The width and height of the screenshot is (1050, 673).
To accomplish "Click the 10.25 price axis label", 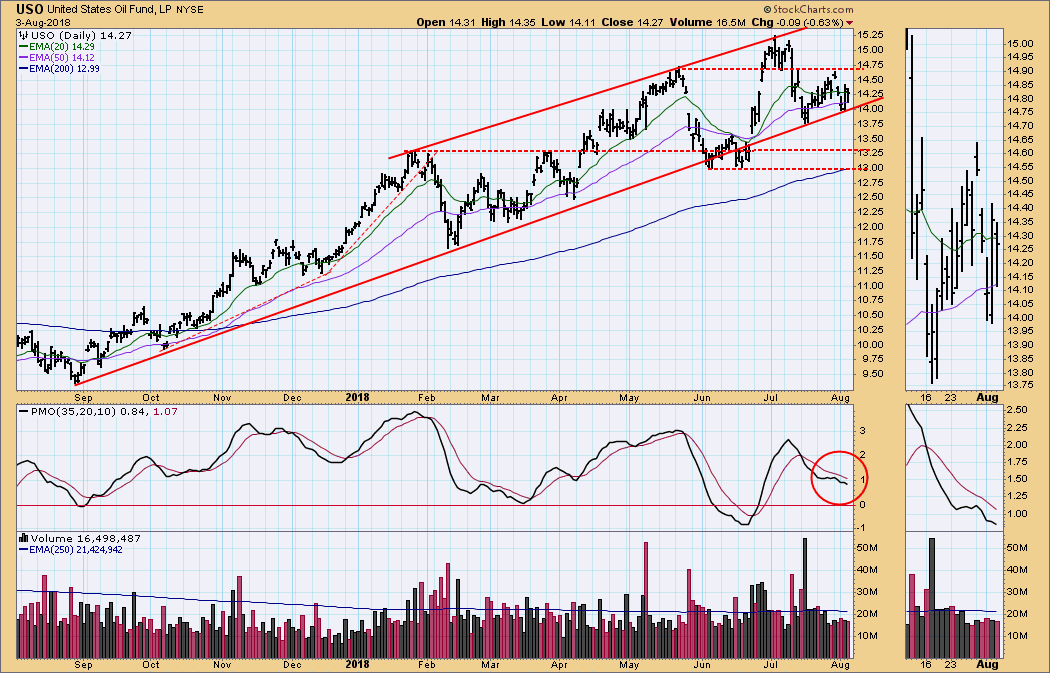I will [870, 329].
